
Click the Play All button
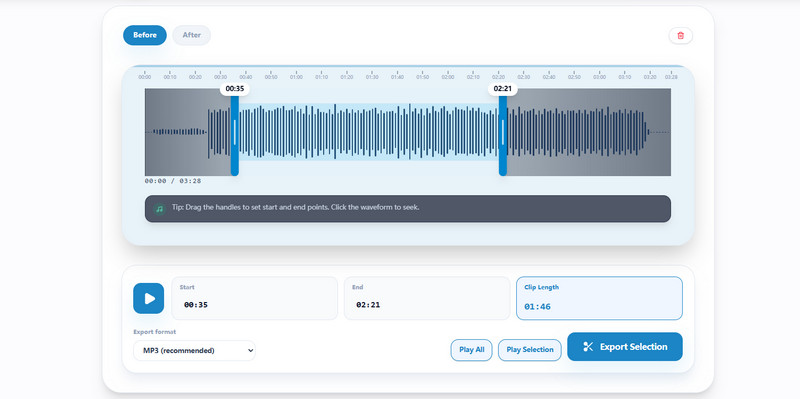pos(471,350)
